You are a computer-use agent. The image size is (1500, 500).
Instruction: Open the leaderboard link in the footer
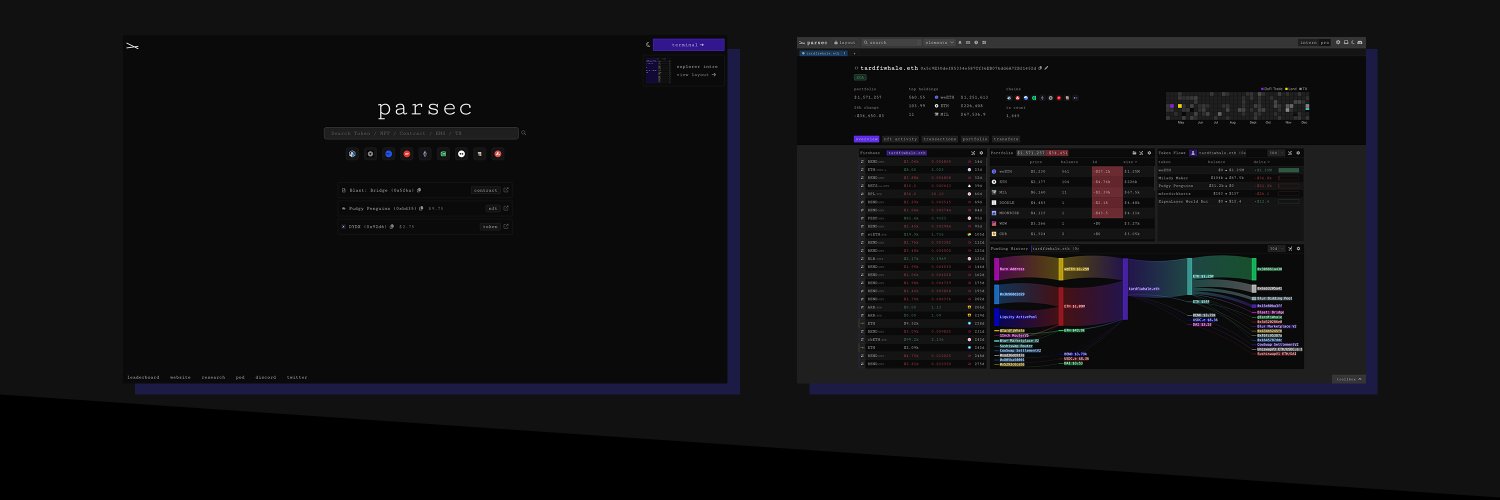point(143,378)
